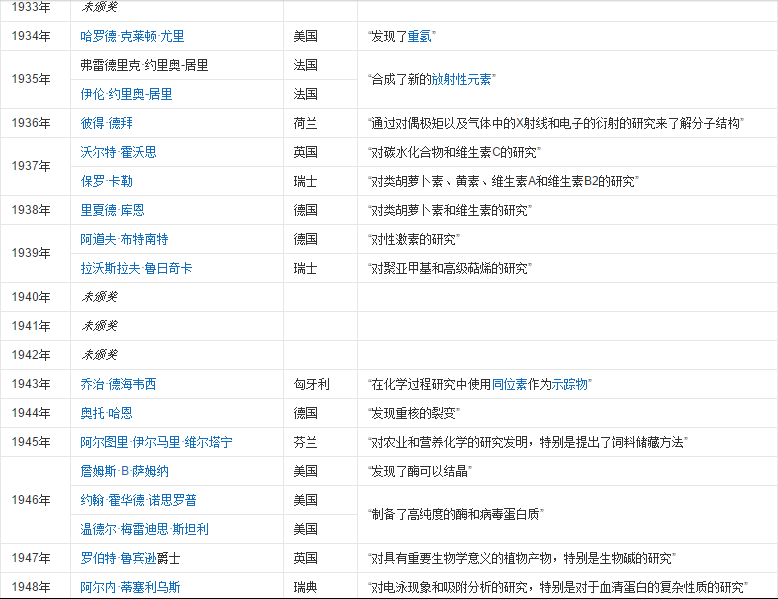Viewport: 778px width, 599px height.
Task: Click the 重氢 link in the 1934 row
Action: (420, 36)
